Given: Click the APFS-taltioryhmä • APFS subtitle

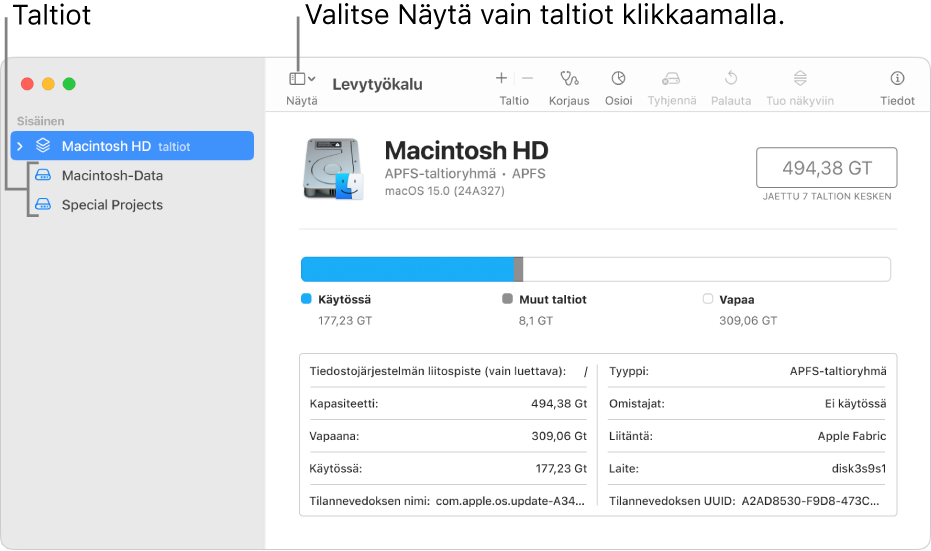Looking at the screenshot, I should click(x=465, y=173).
